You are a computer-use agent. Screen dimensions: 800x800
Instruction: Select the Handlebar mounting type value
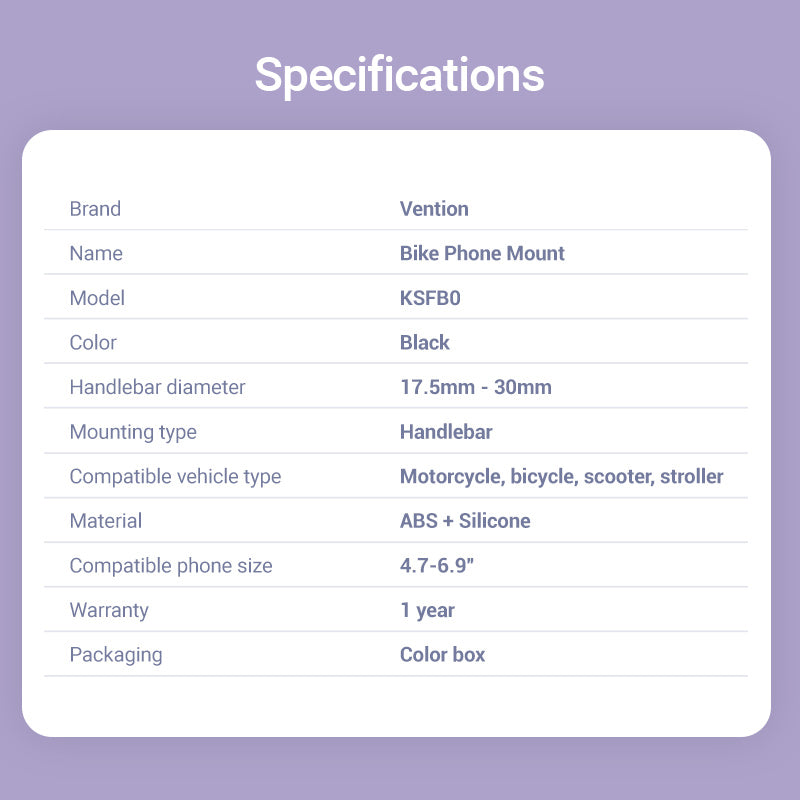446,432
